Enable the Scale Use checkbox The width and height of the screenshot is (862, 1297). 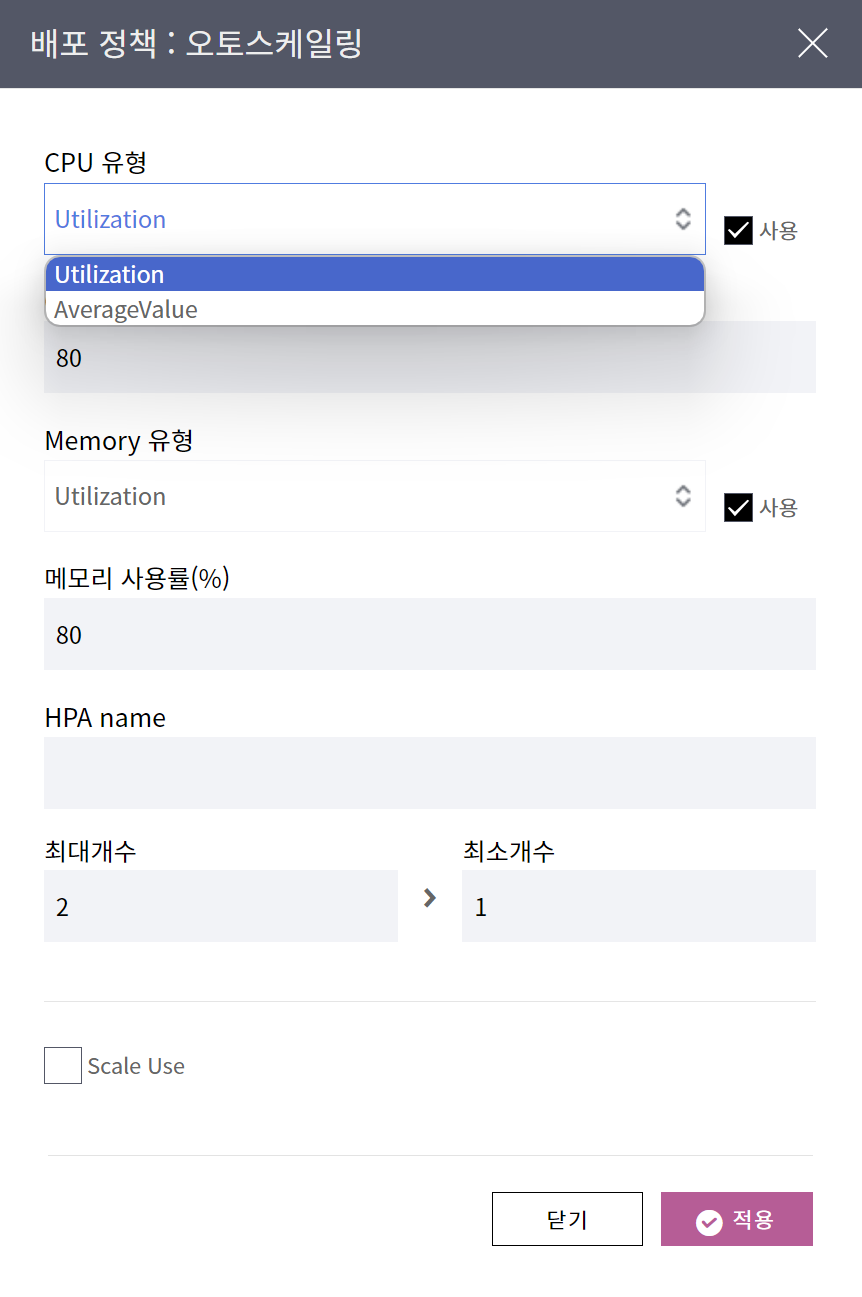coord(63,1066)
